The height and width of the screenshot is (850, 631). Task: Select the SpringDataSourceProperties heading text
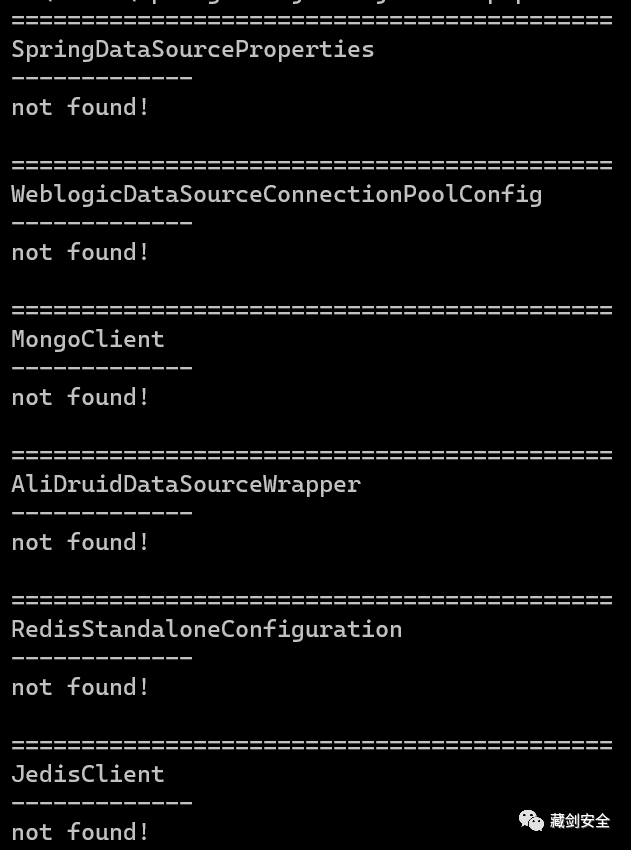192,49
